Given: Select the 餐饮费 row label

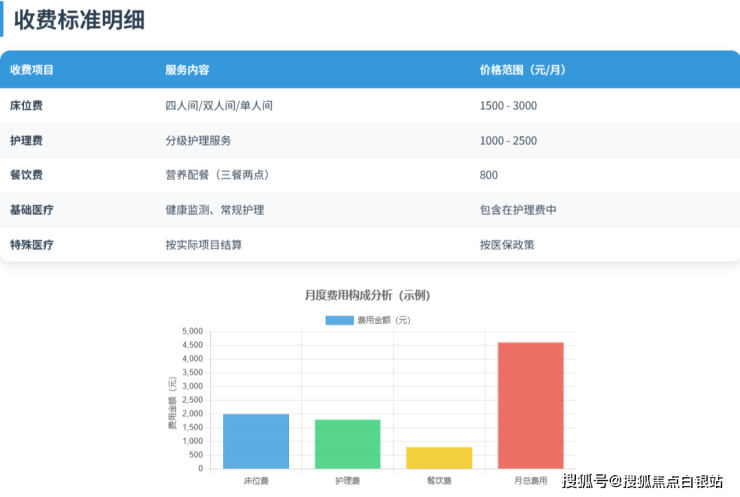Looking at the screenshot, I should 26,175.
